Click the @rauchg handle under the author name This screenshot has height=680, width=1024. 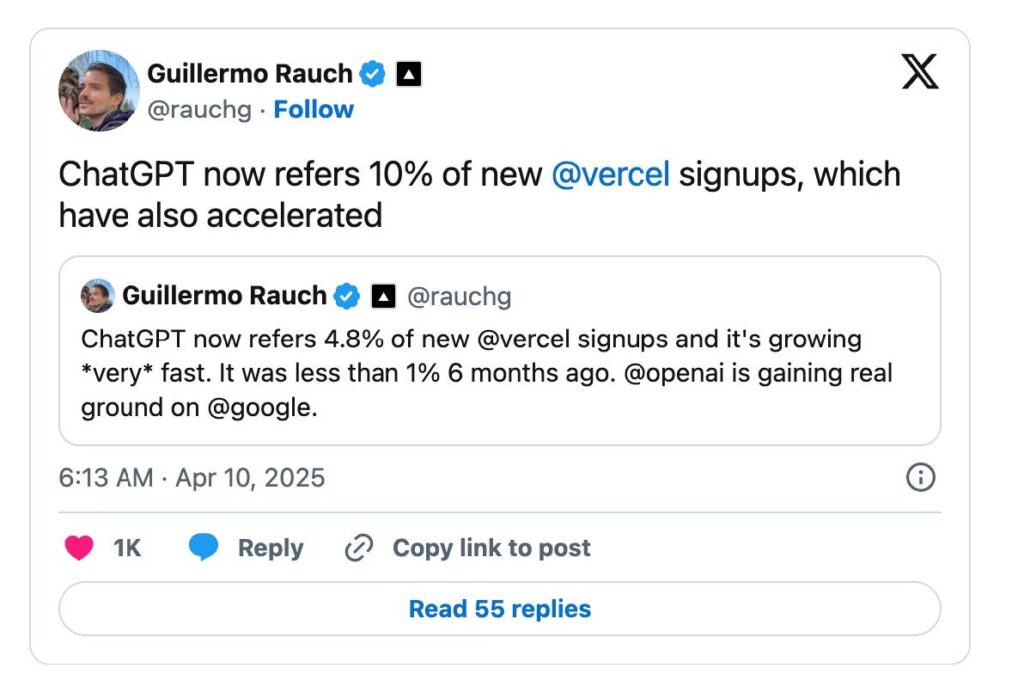pos(199,110)
